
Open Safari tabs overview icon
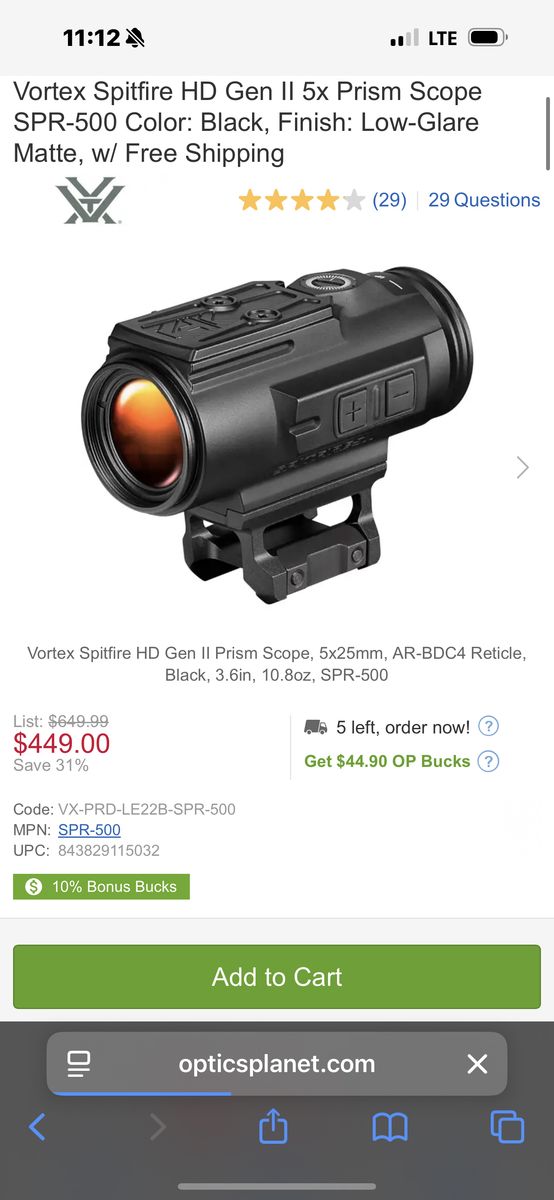click(507, 1127)
